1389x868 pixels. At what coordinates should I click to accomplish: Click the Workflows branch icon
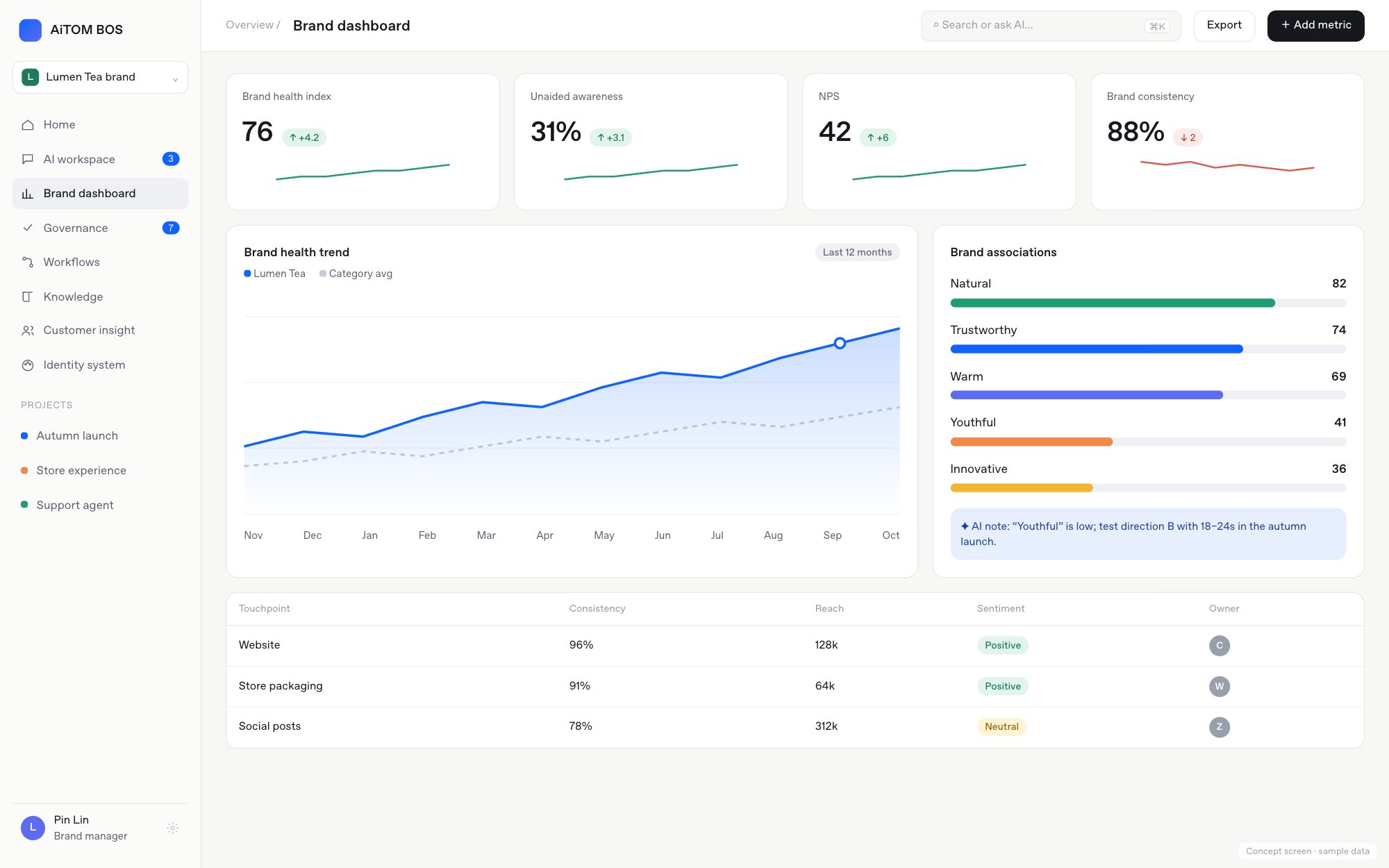(28, 262)
